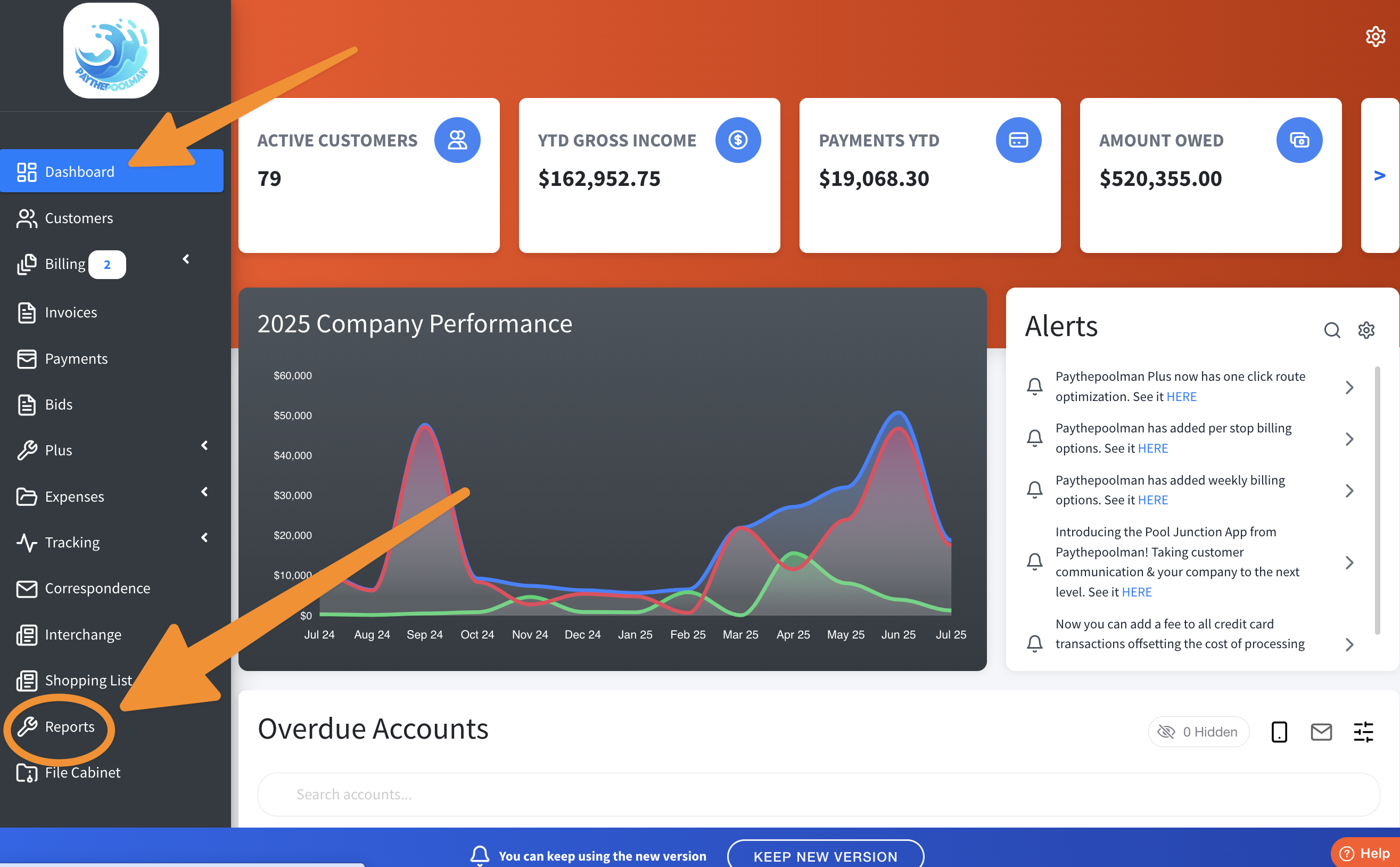
Task: Click HERE link in route optimization alert
Action: coord(1181,397)
